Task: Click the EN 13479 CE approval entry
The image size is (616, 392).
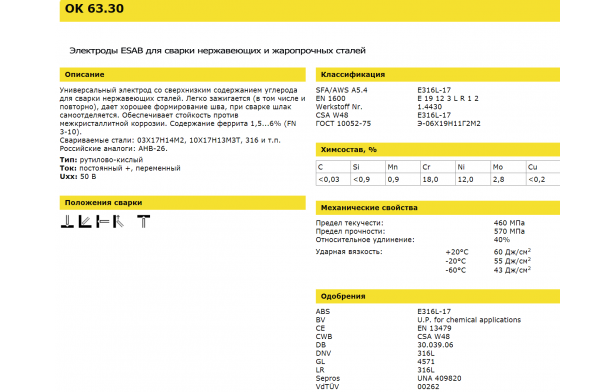Action: 434,328
